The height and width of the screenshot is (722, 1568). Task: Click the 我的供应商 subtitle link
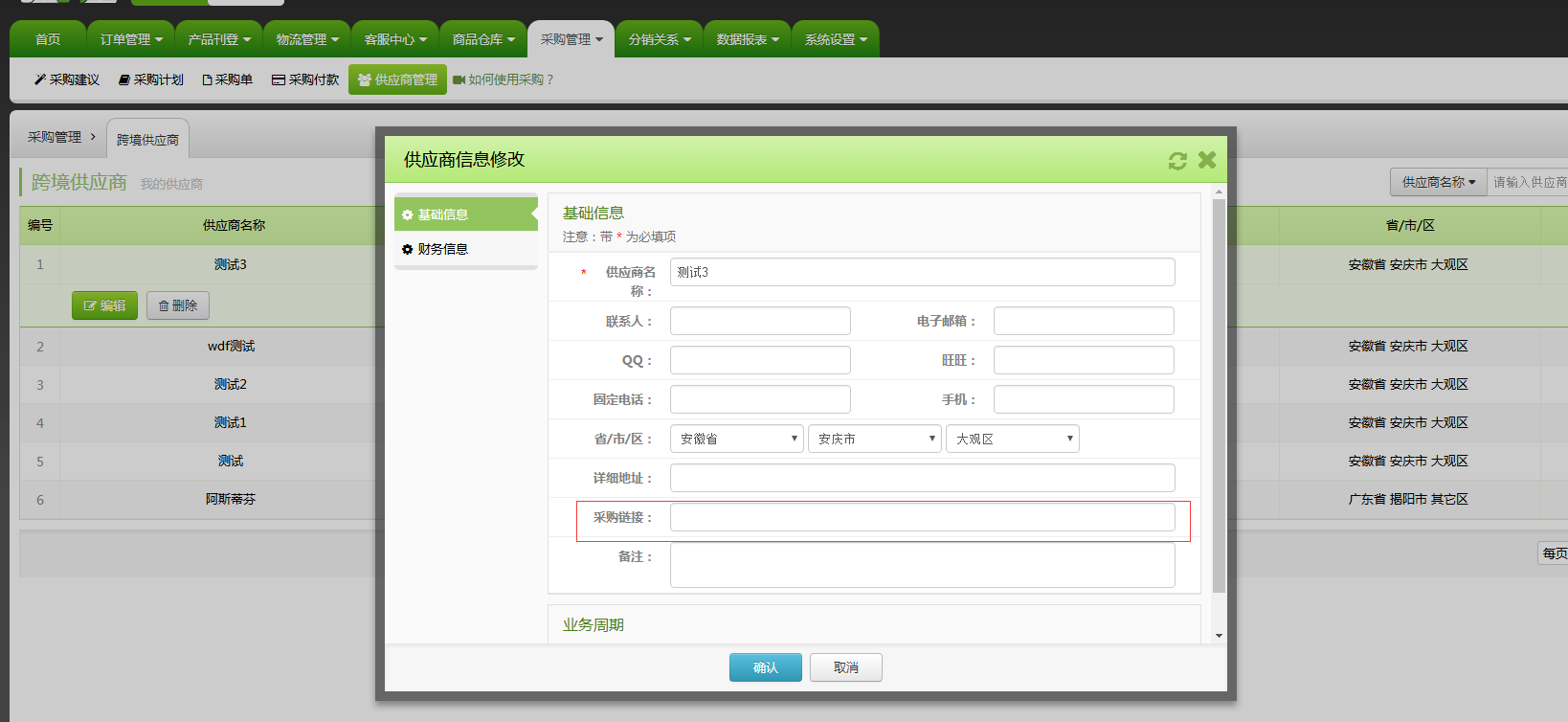coord(171,184)
